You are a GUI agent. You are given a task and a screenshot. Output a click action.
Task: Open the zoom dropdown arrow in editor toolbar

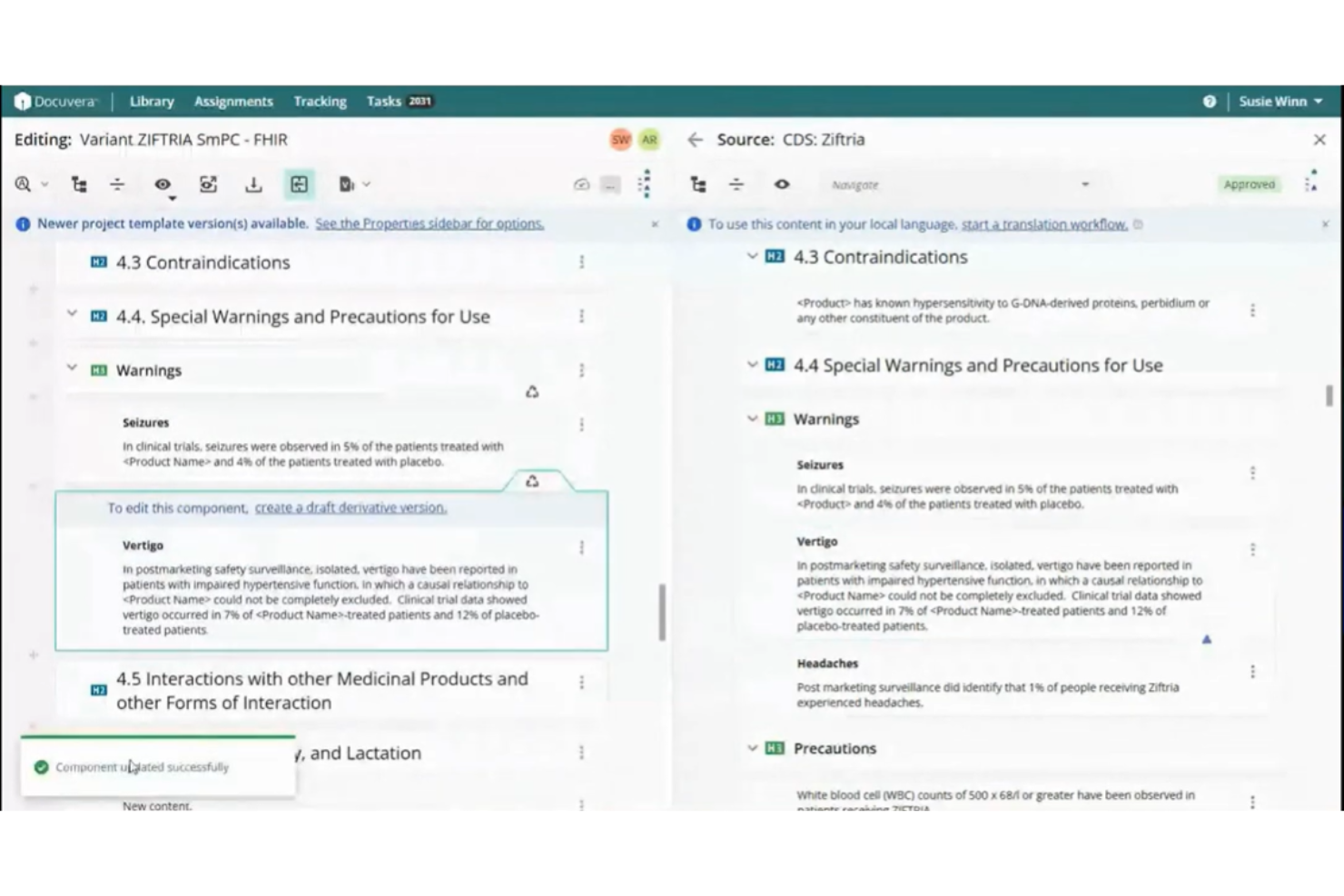click(44, 184)
